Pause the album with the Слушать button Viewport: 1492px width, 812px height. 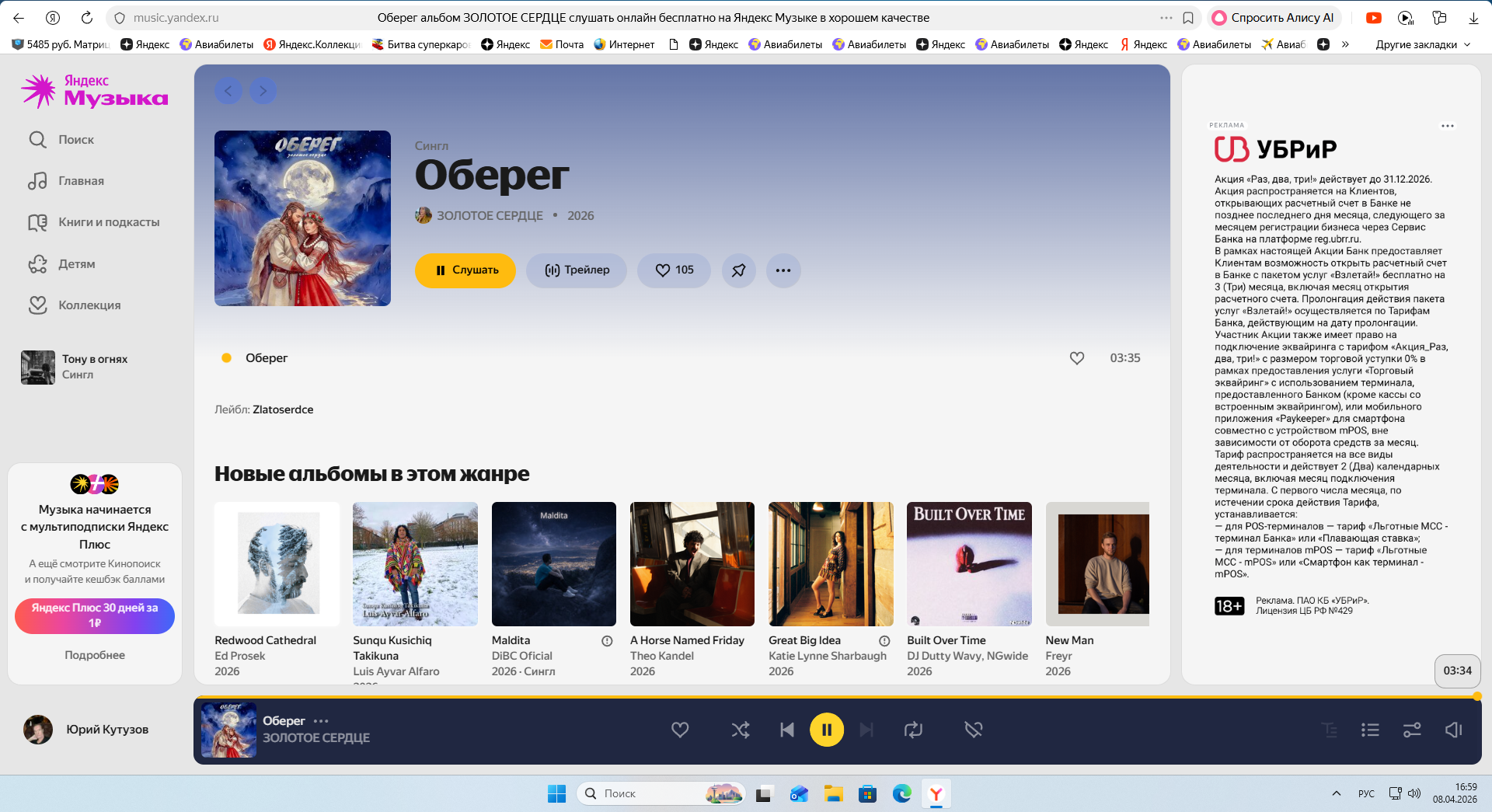465,270
